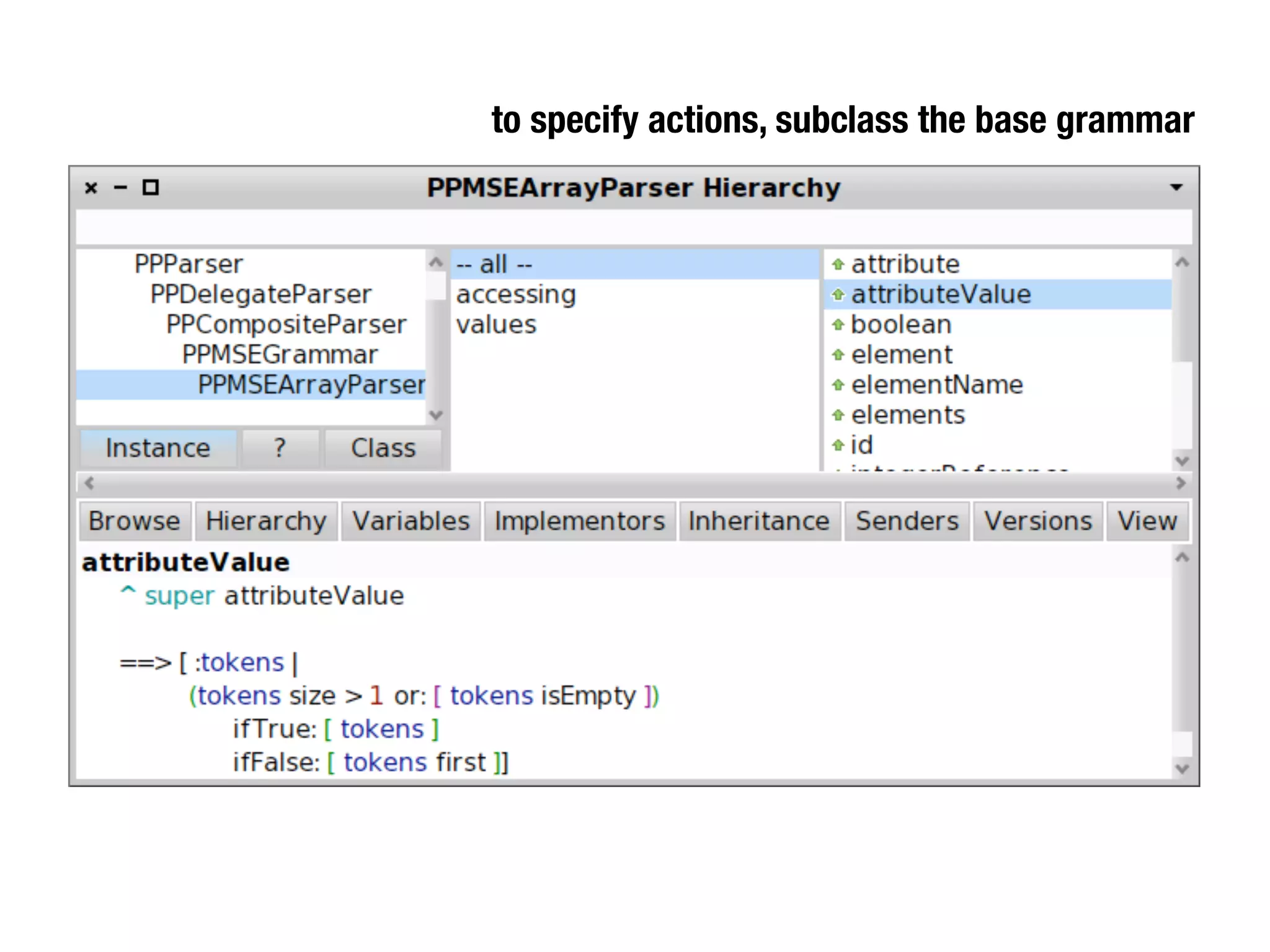Image resolution: width=1270 pixels, height=952 pixels.
Task: Open Versions of the method
Action: (1038, 521)
